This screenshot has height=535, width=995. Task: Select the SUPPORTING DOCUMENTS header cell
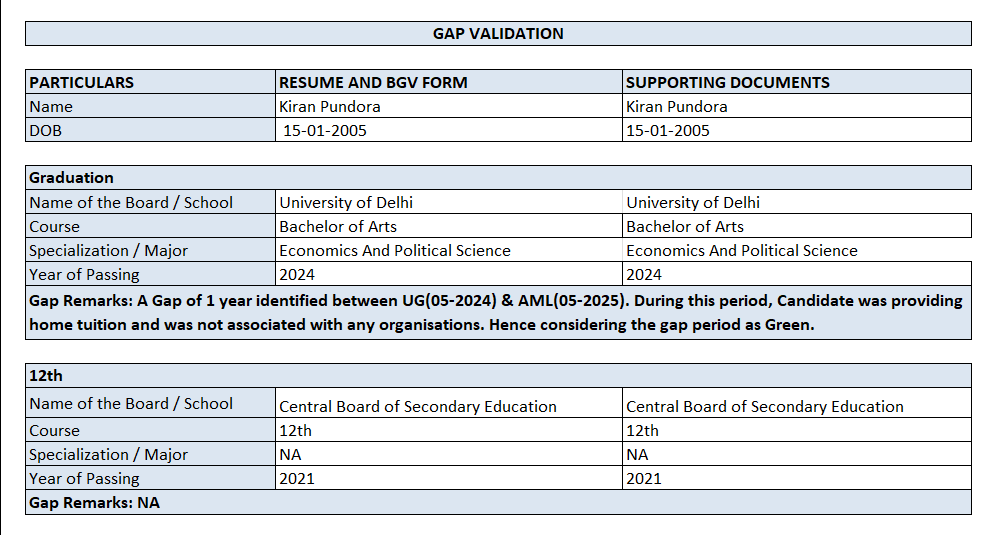727,82
